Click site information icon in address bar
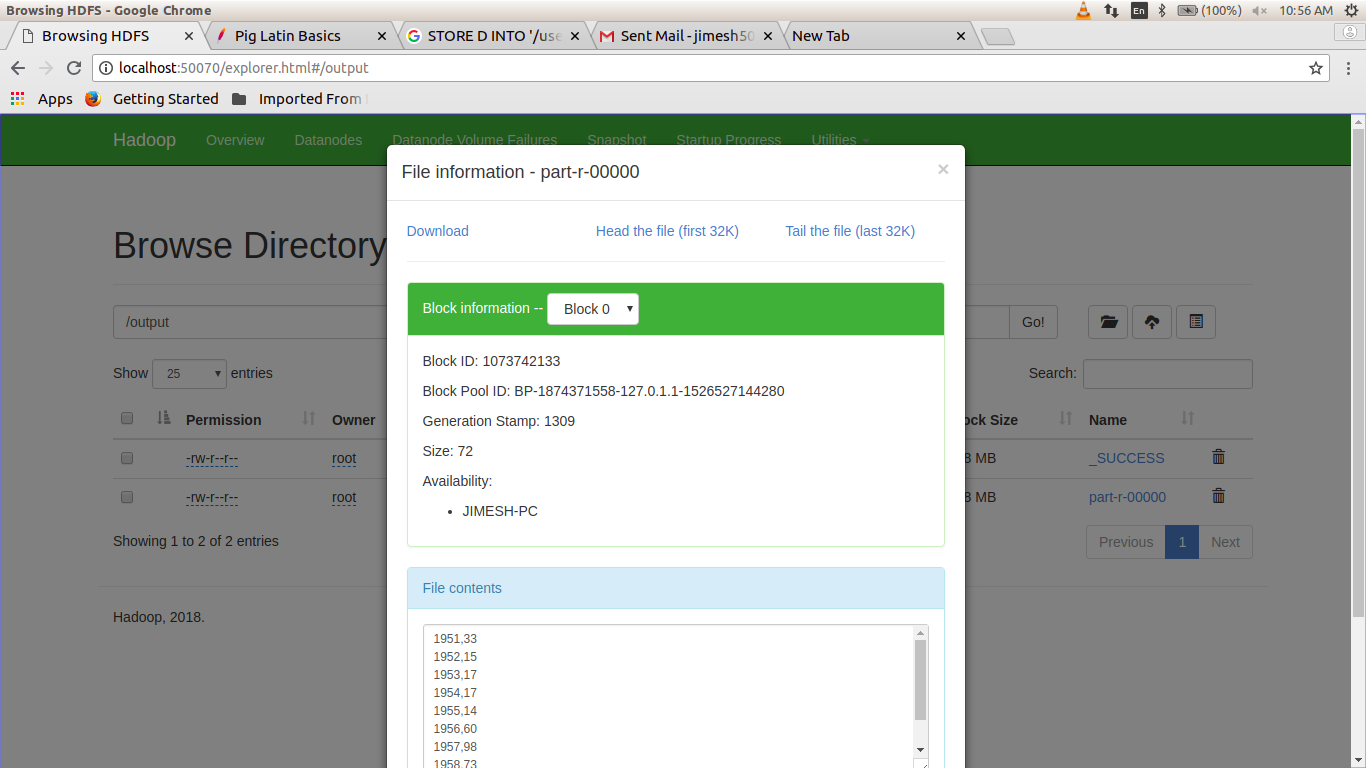Screen dimensions: 1366x768 (106, 68)
